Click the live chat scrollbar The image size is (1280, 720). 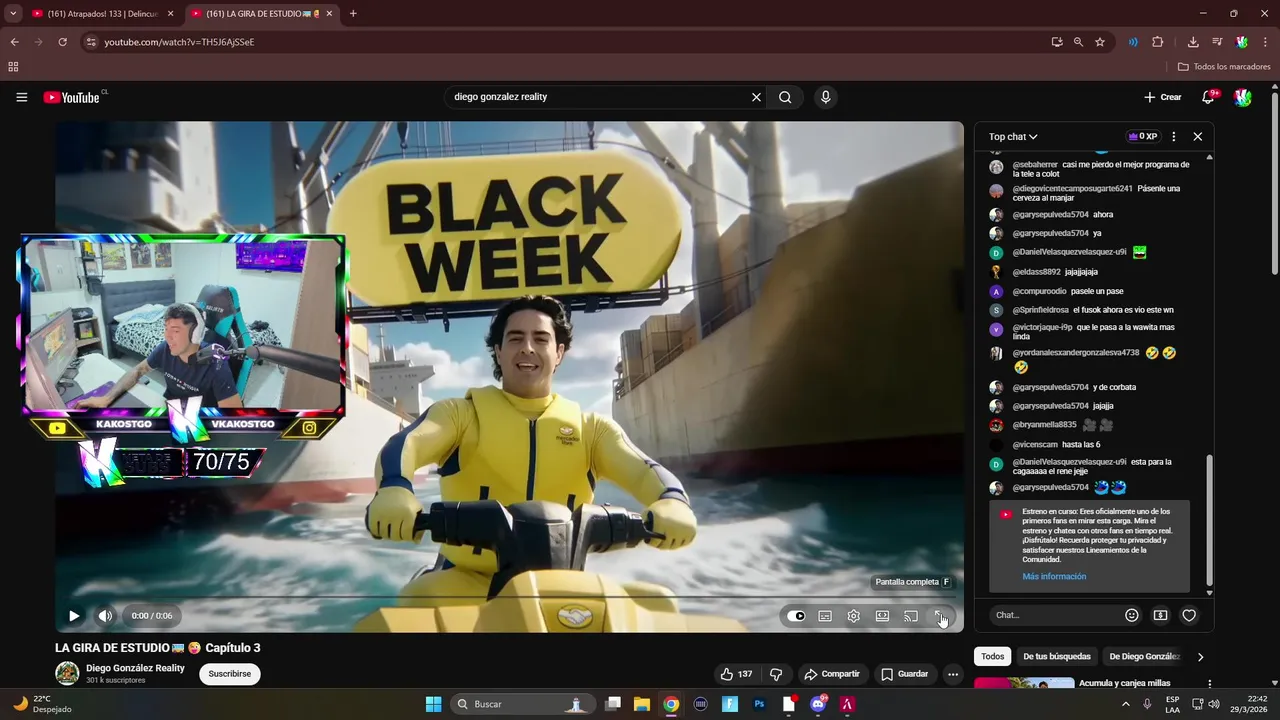click(1209, 520)
